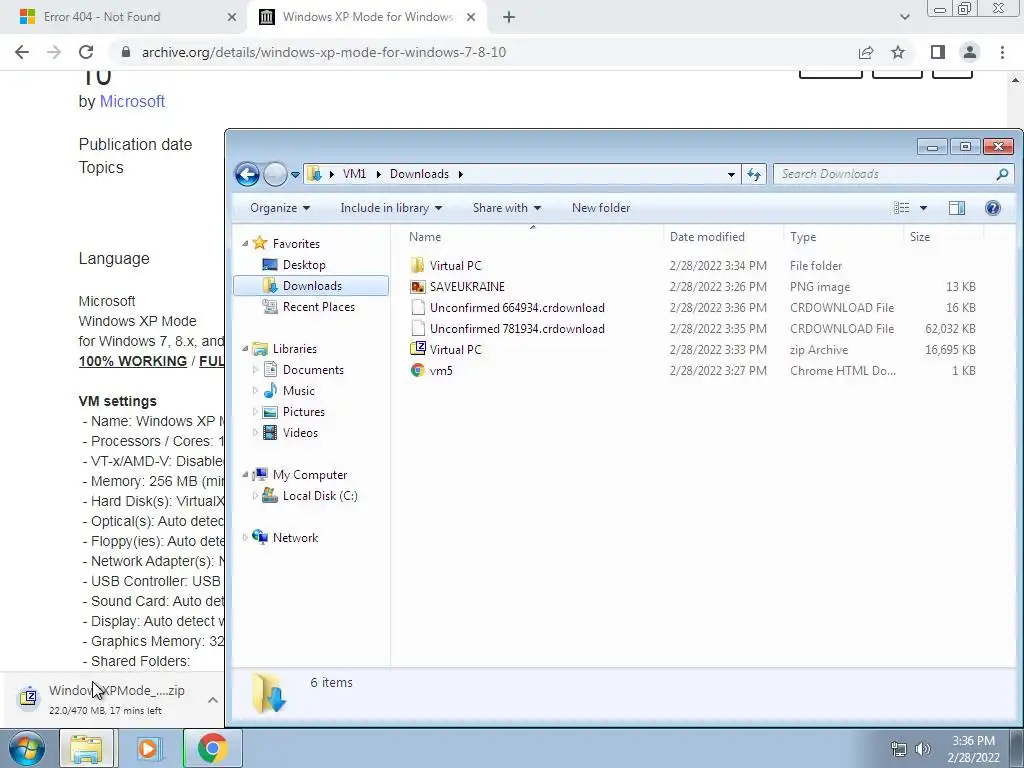Click the Explorer Help icon

pyautogui.click(x=993, y=208)
